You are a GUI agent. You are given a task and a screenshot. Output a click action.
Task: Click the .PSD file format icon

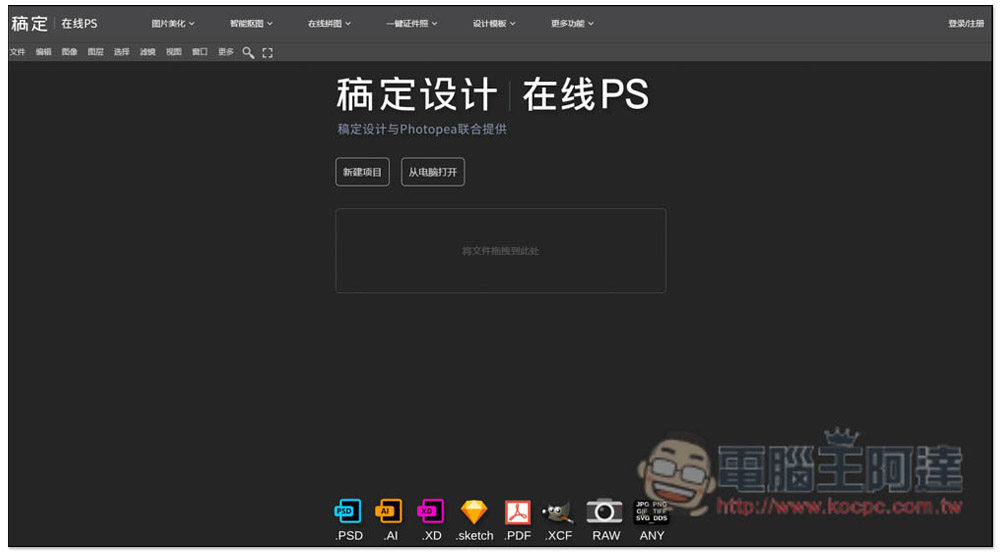tap(348, 512)
